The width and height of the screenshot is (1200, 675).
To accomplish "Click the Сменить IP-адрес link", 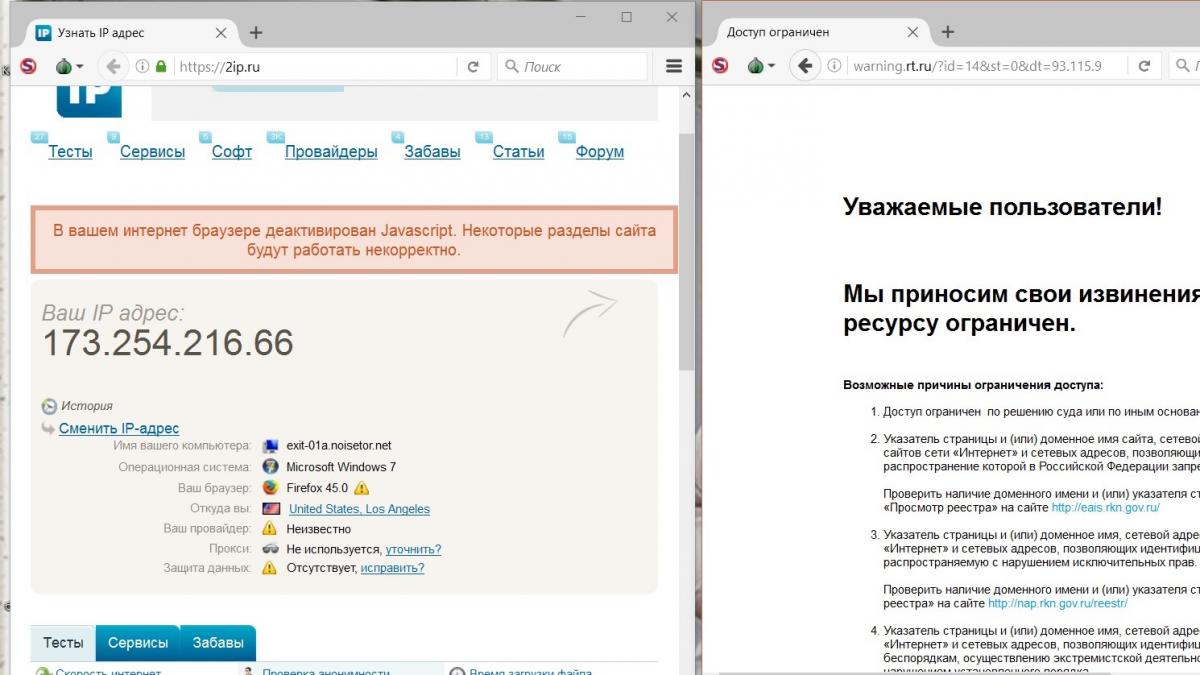I will point(119,428).
